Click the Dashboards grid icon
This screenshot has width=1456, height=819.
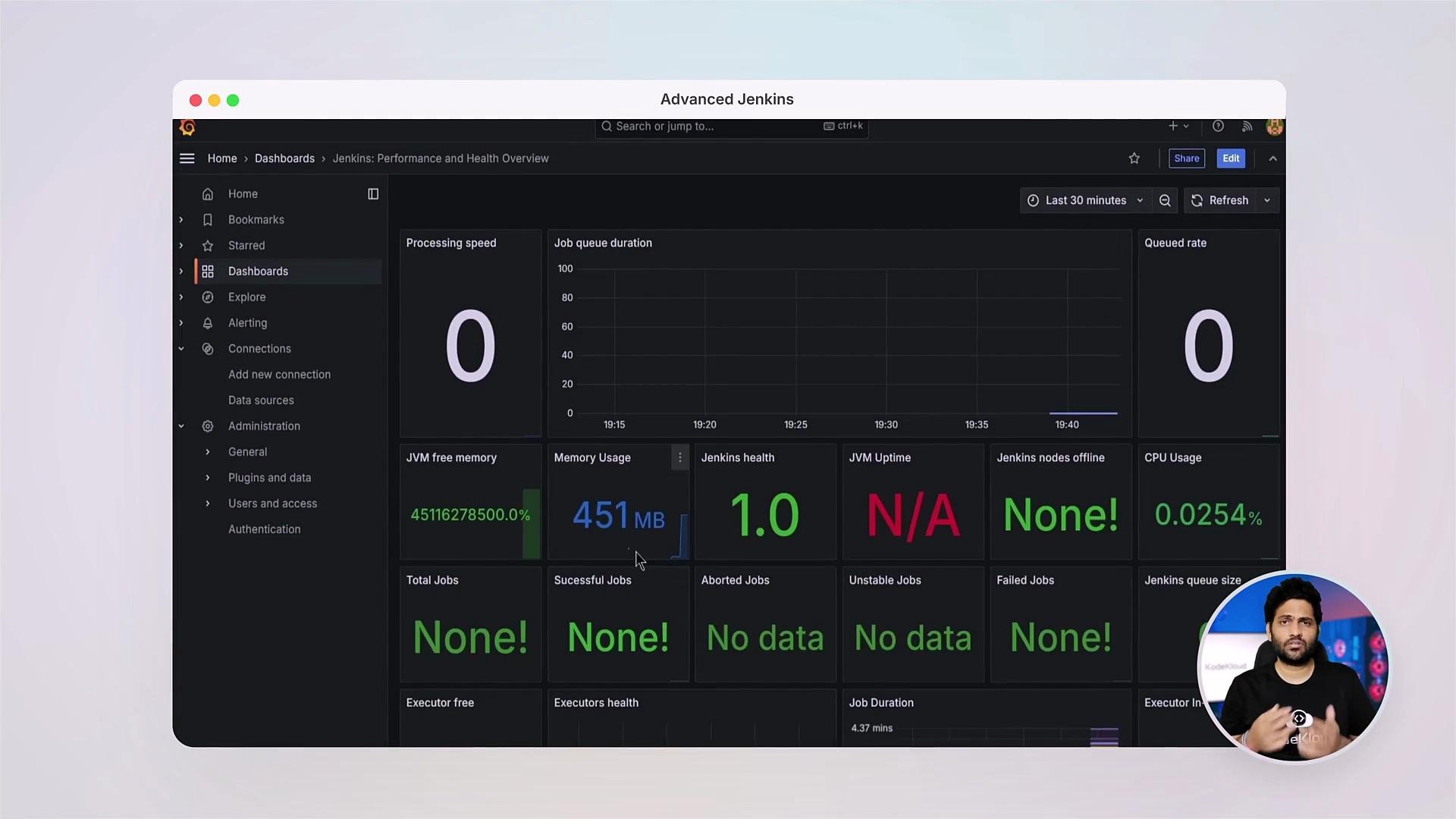(x=208, y=271)
